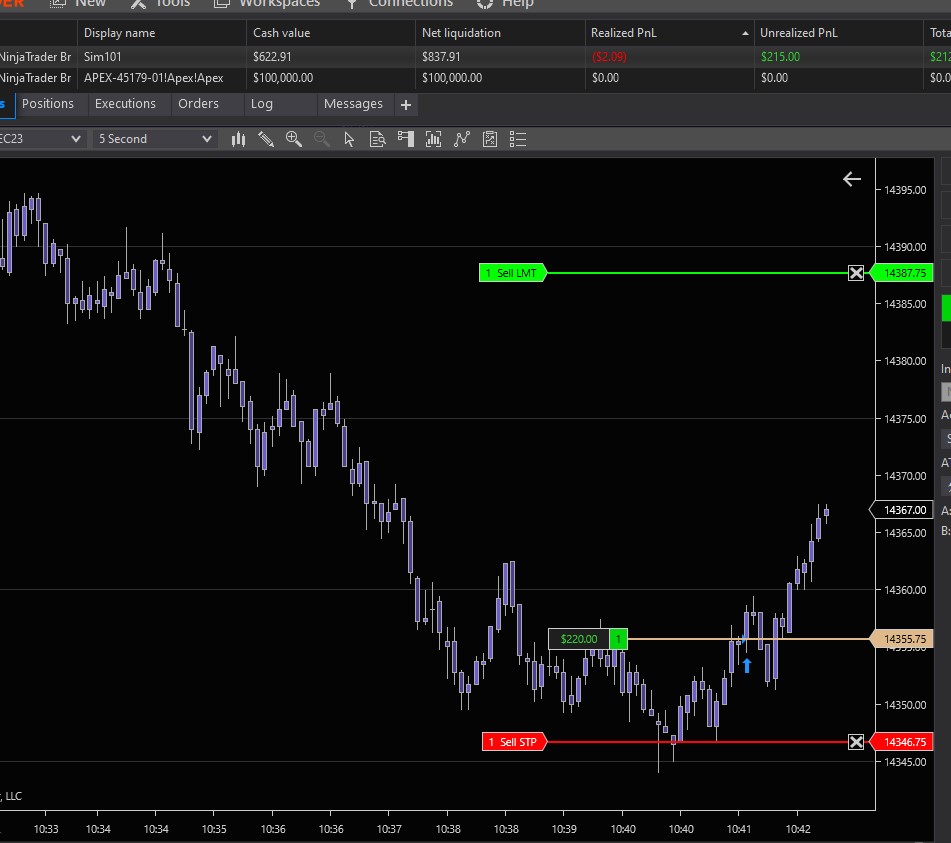Open the Messages tab
This screenshot has height=843, width=951.
(x=353, y=104)
